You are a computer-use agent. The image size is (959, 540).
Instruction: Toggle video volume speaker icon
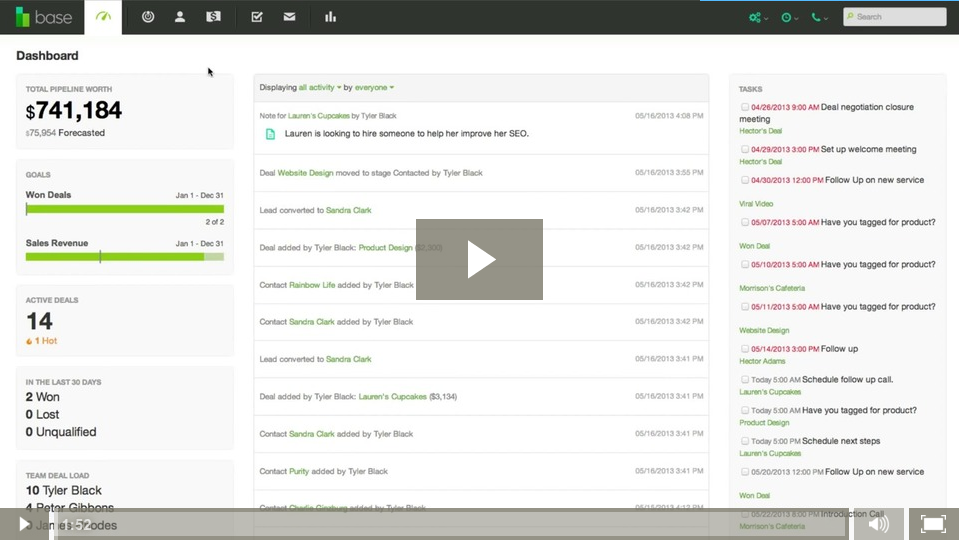coord(878,524)
